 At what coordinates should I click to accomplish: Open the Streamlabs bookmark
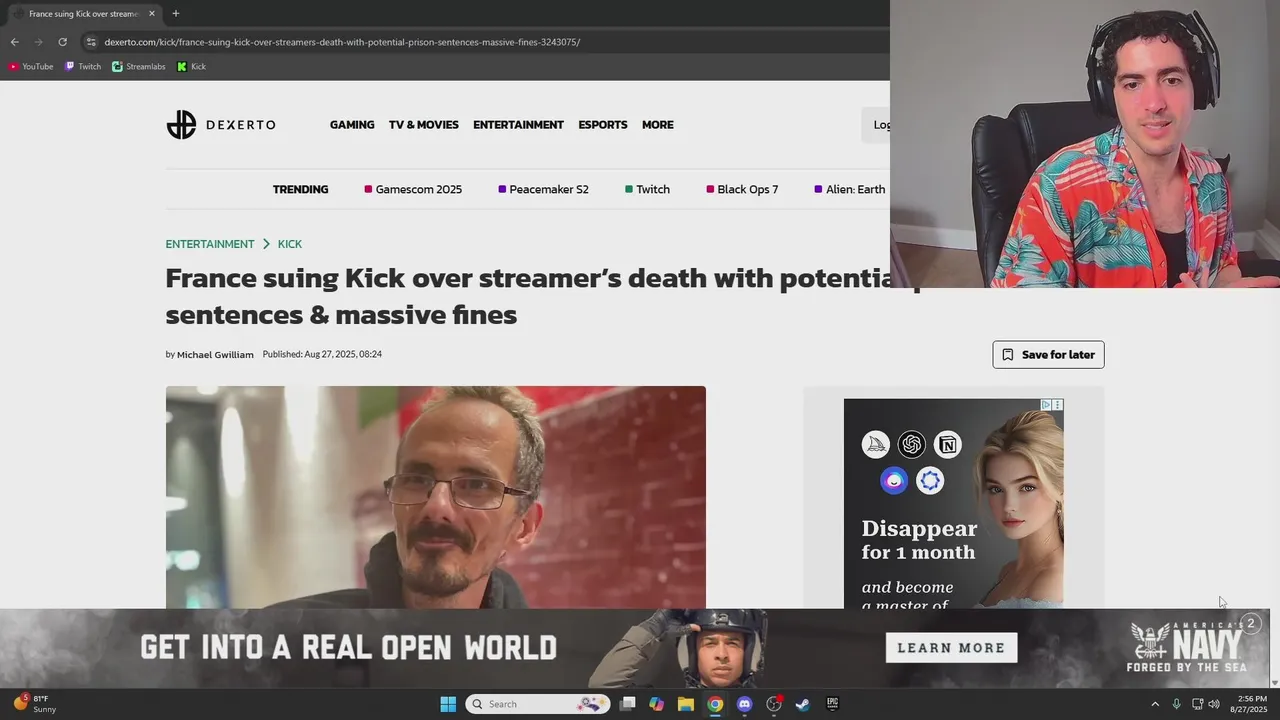(x=139, y=67)
